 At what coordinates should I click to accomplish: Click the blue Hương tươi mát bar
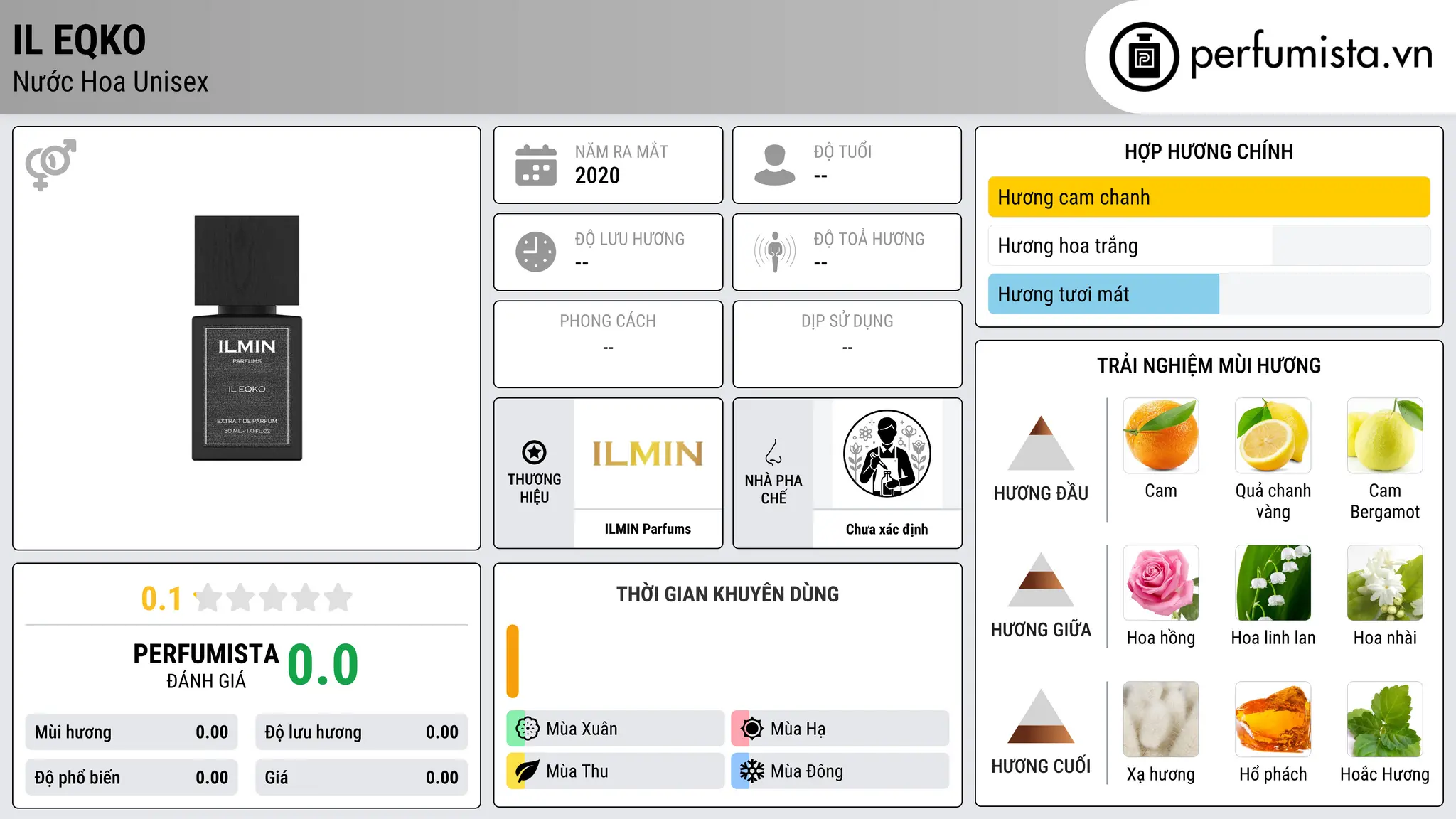[x=1103, y=294]
